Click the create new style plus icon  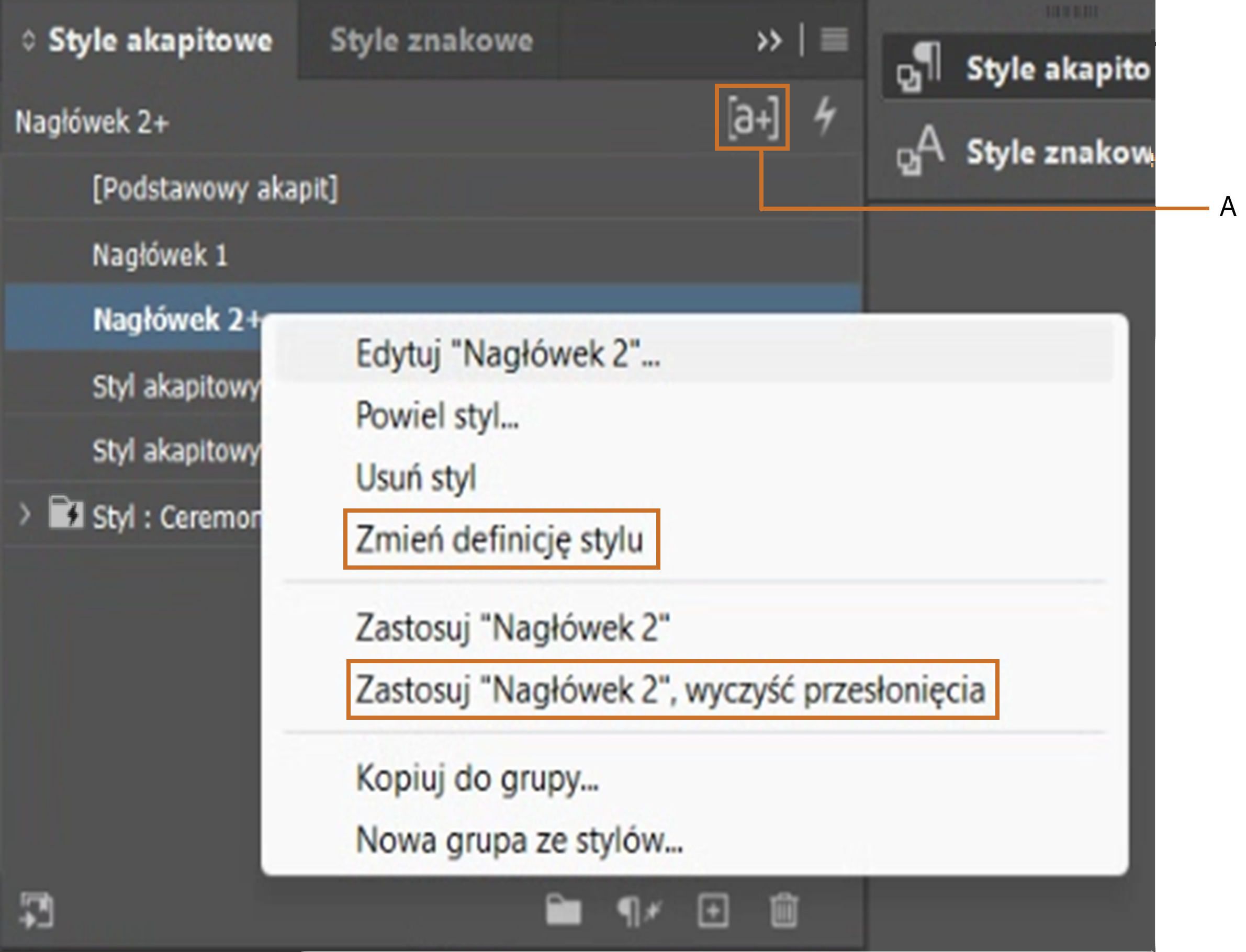pos(713,910)
